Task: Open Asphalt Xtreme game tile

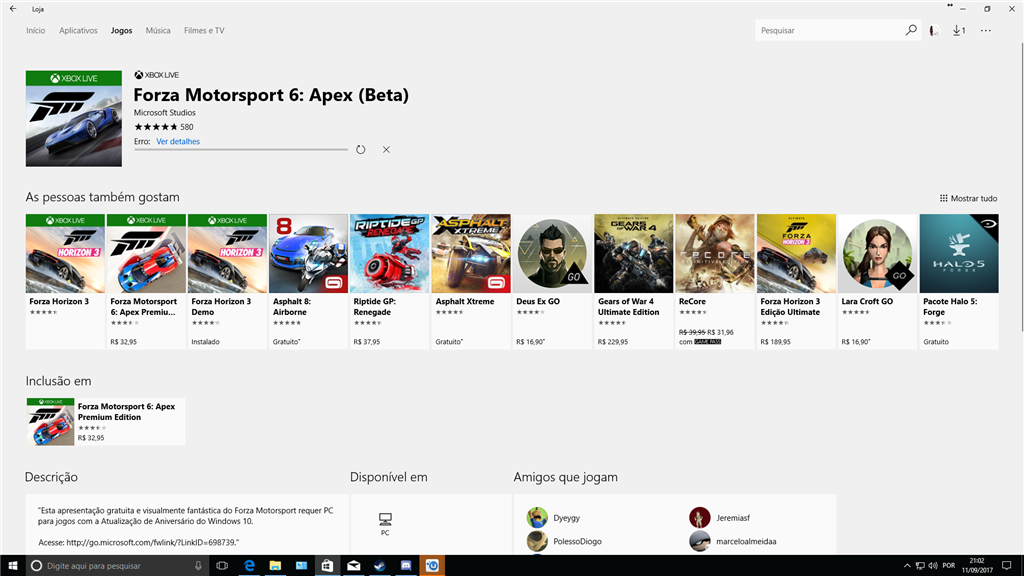Action: [x=471, y=281]
